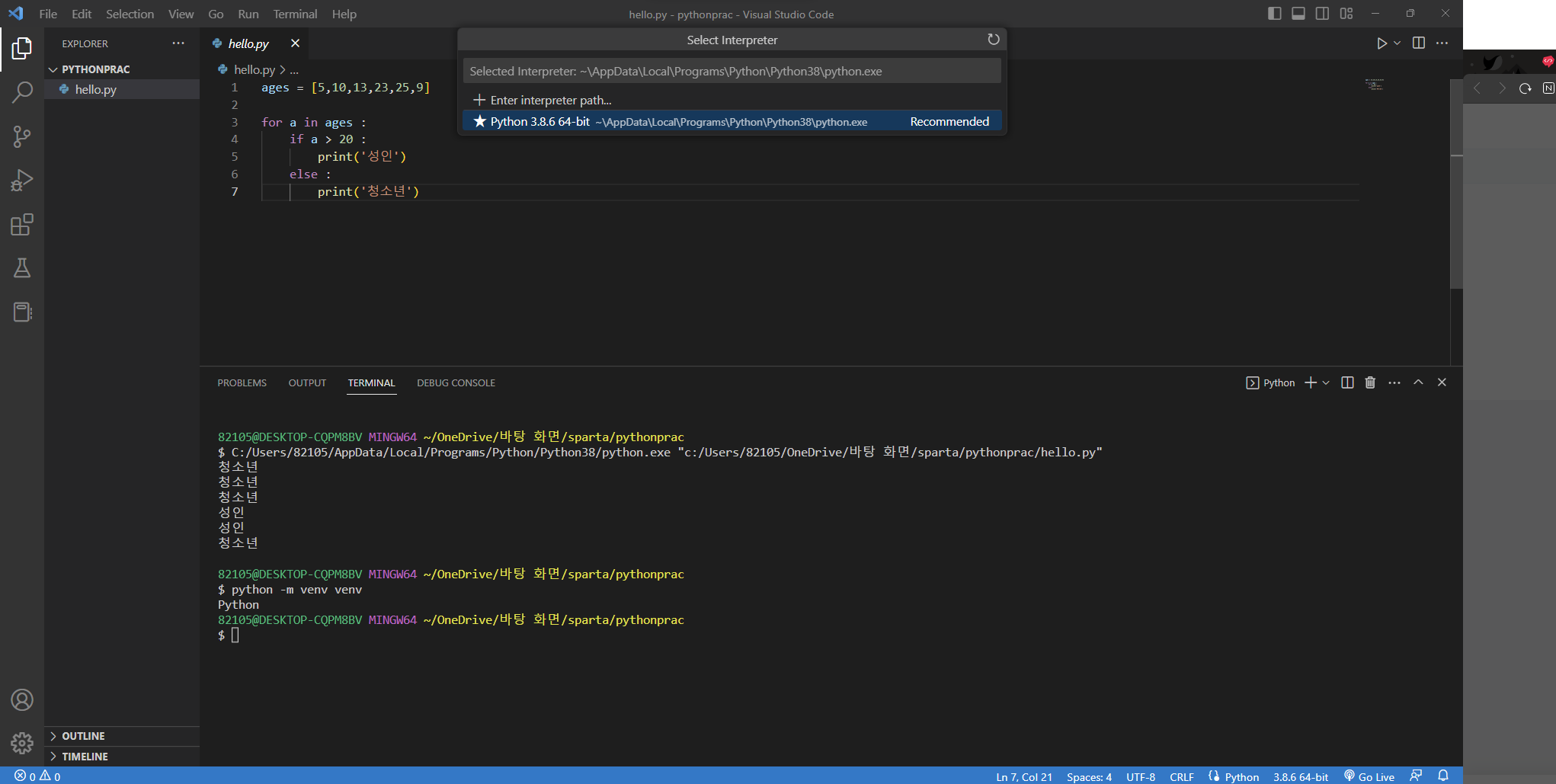This screenshot has width=1556, height=784.
Task: Open the notebook-style activity bar icon
Action: (22, 312)
